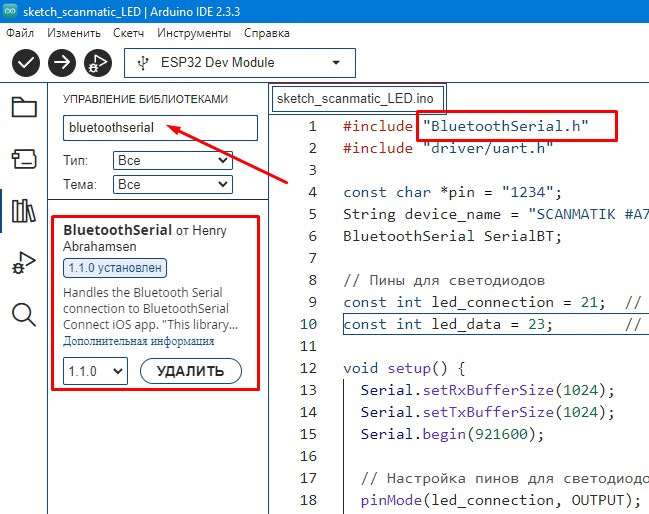The width and height of the screenshot is (649, 514).
Task: Open the Search magnifier sidebar icon
Action: [x=24, y=315]
